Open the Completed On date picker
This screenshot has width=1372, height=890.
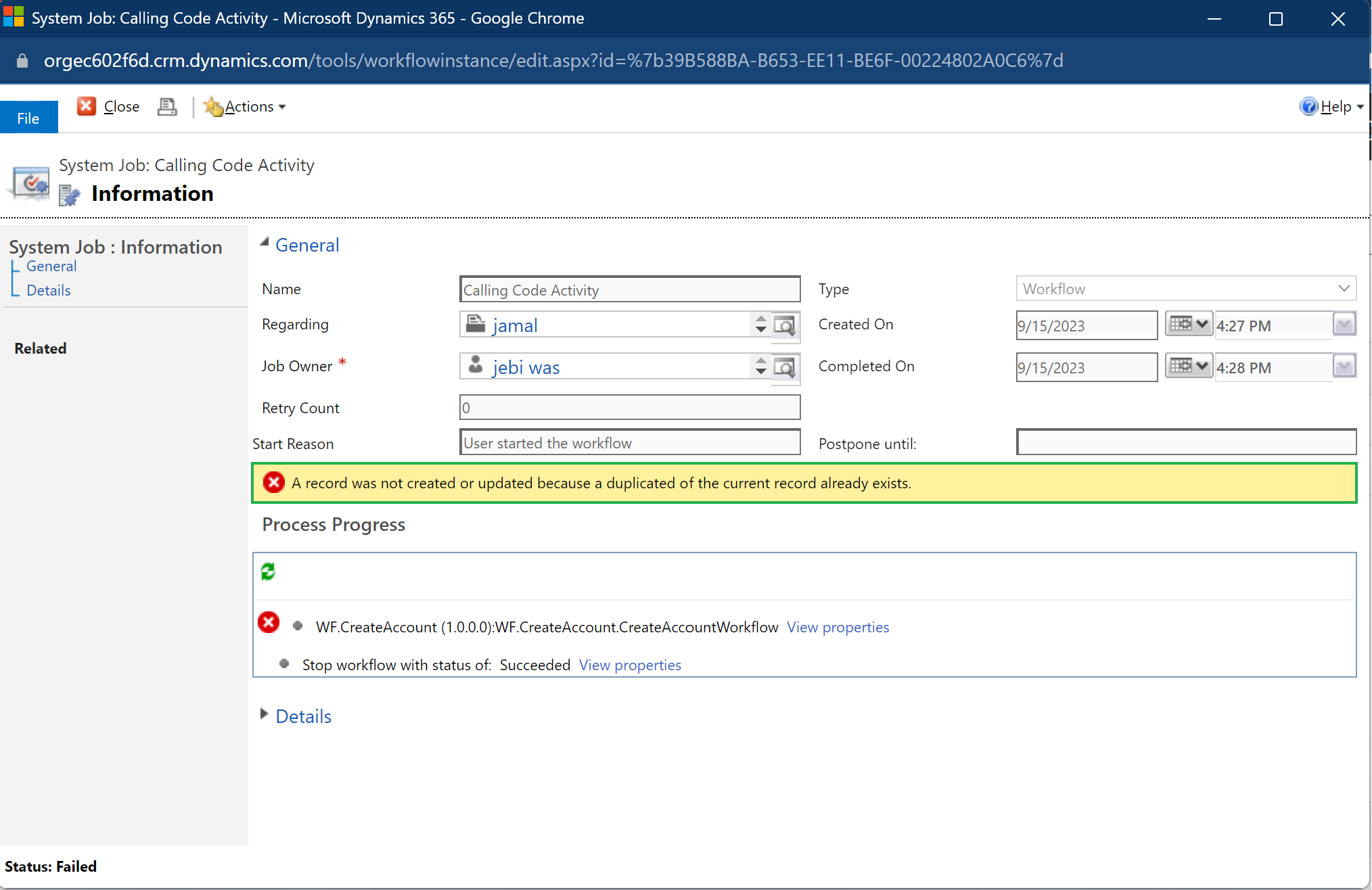point(1188,366)
